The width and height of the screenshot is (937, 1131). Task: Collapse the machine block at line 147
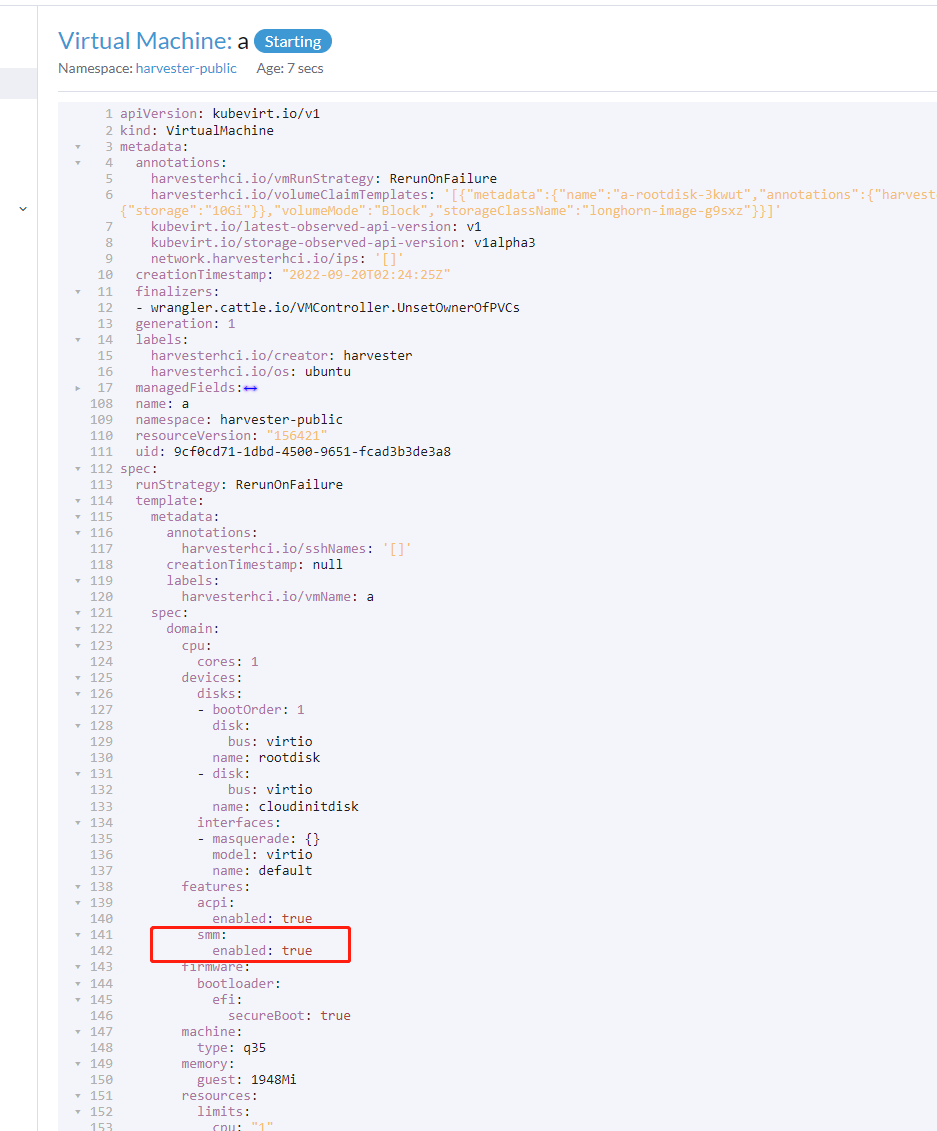tap(78, 1031)
